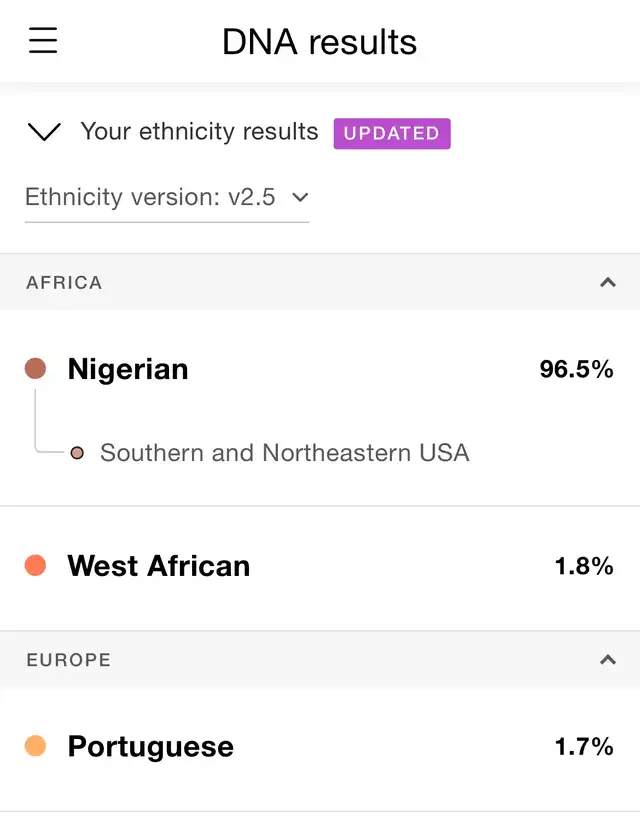This screenshot has height=833, width=640.
Task: Click the Portuguese light orange dot
Action: [36, 746]
